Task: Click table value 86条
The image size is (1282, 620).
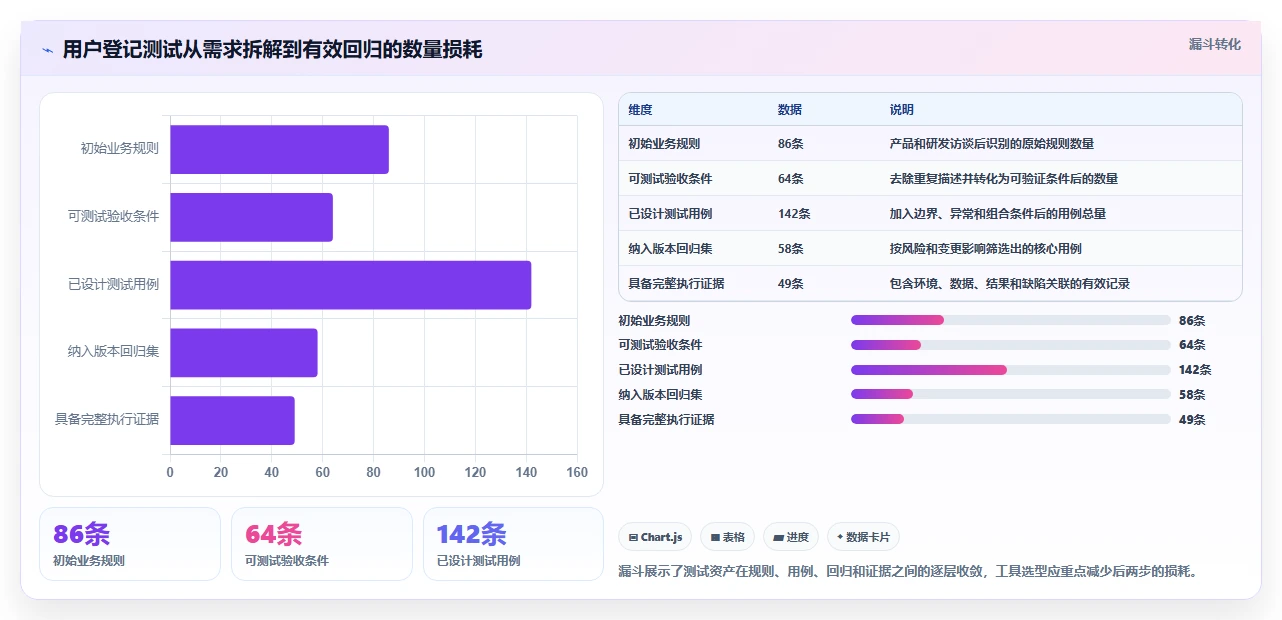Action: tap(790, 144)
